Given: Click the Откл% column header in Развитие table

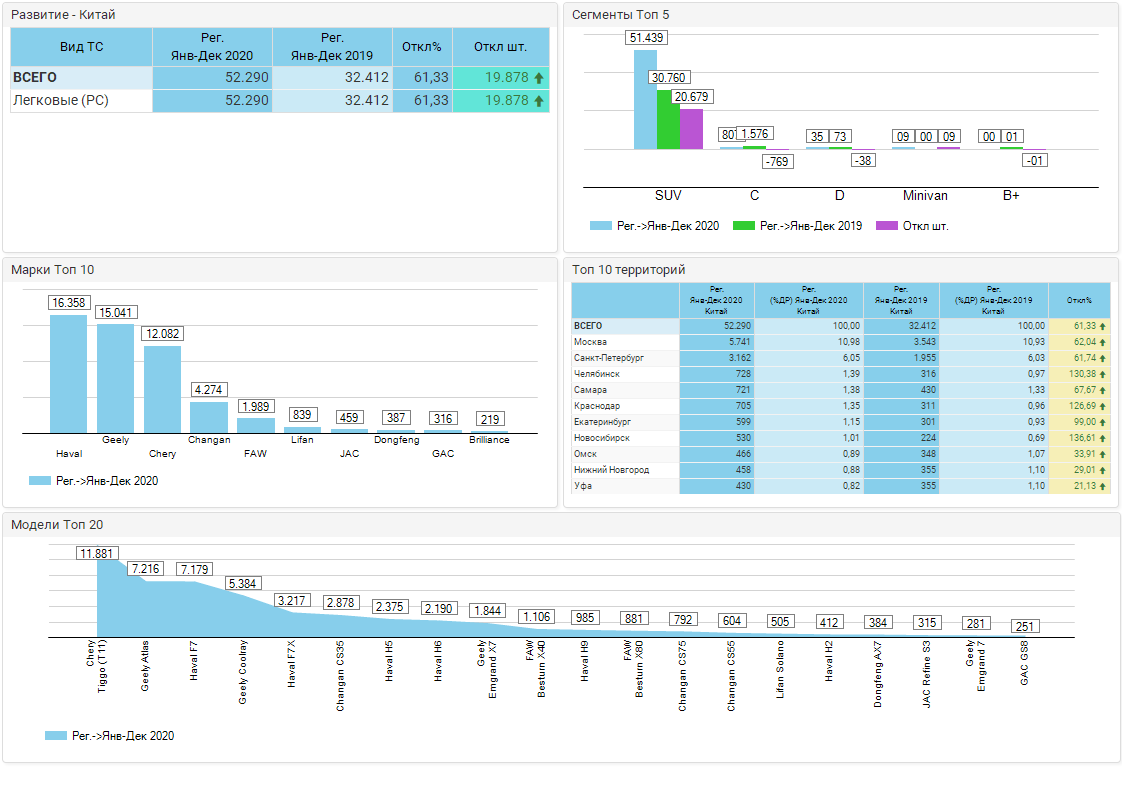Looking at the screenshot, I should click(x=422, y=47).
